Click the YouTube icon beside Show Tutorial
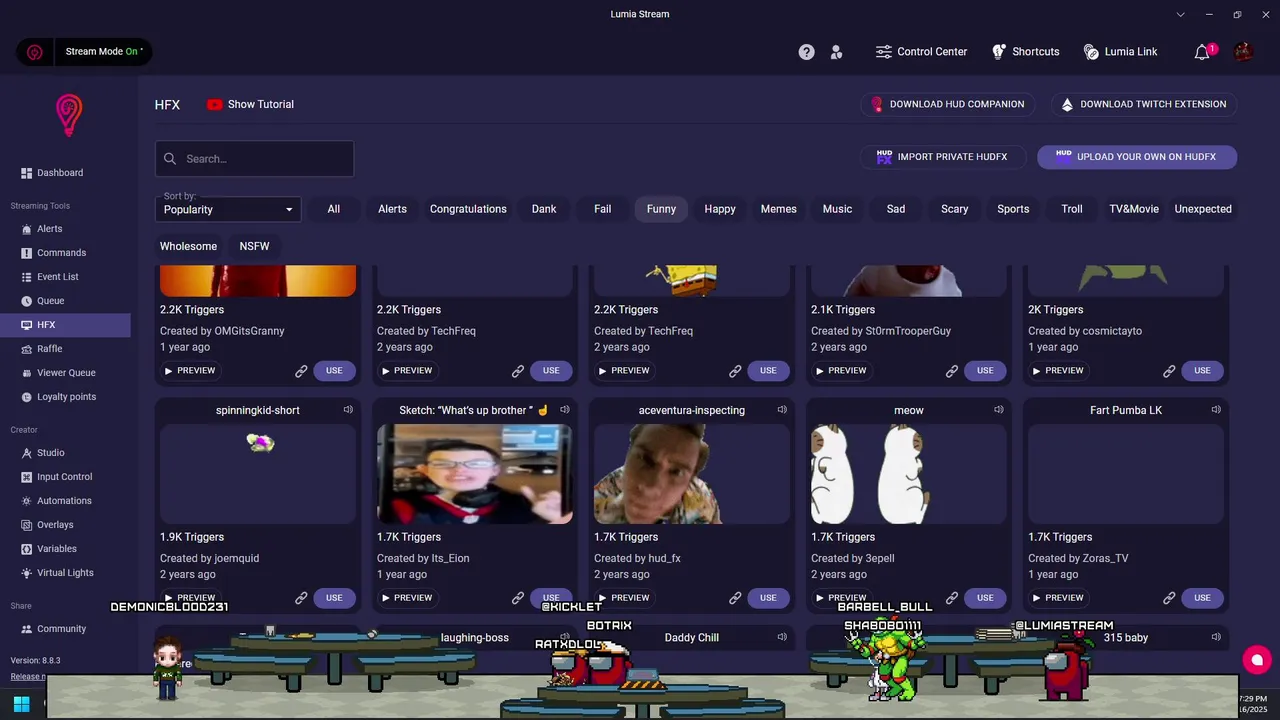Image resolution: width=1280 pixels, height=720 pixels. click(215, 104)
